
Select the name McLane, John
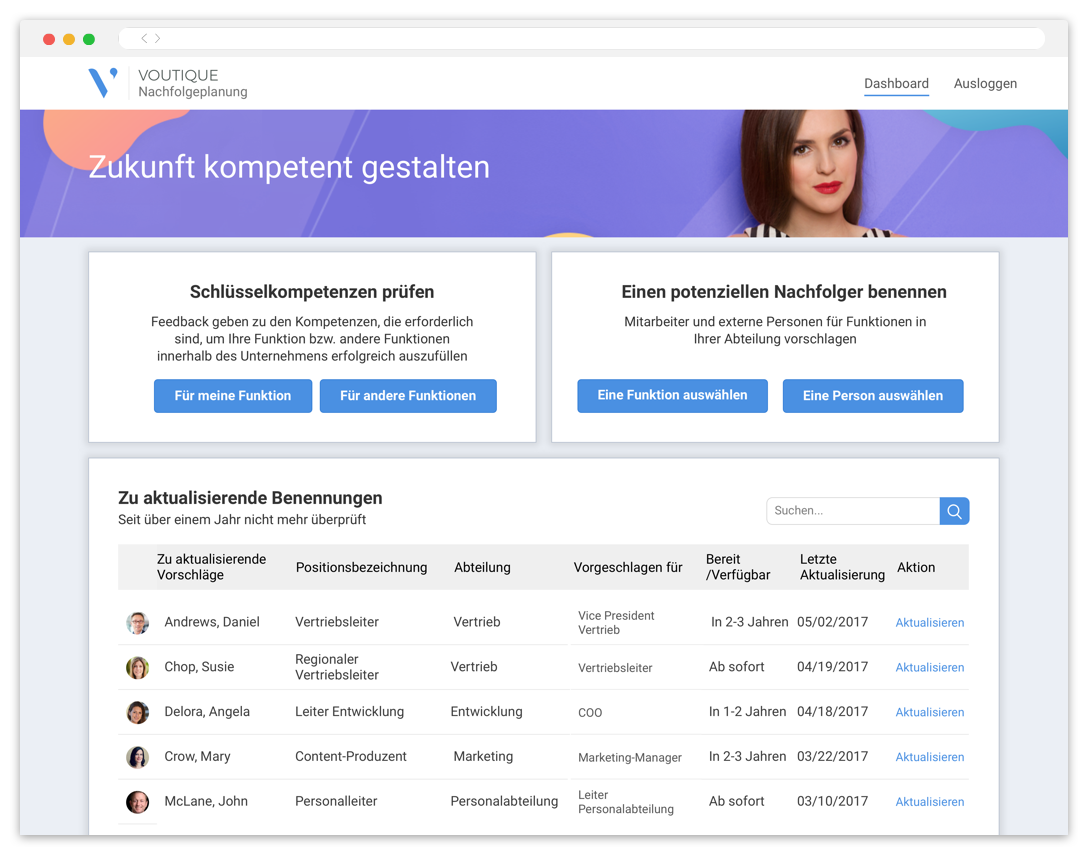point(205,802)
